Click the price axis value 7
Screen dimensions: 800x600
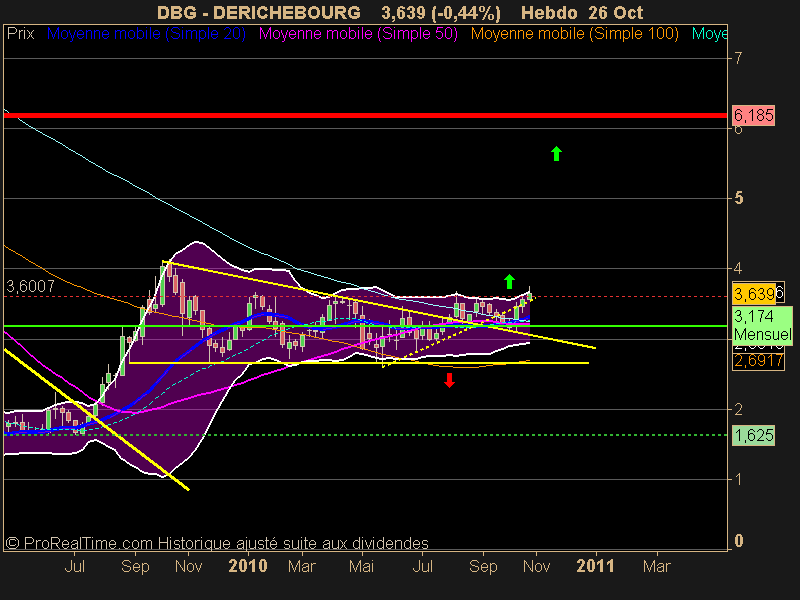click(x=738, y=58)
